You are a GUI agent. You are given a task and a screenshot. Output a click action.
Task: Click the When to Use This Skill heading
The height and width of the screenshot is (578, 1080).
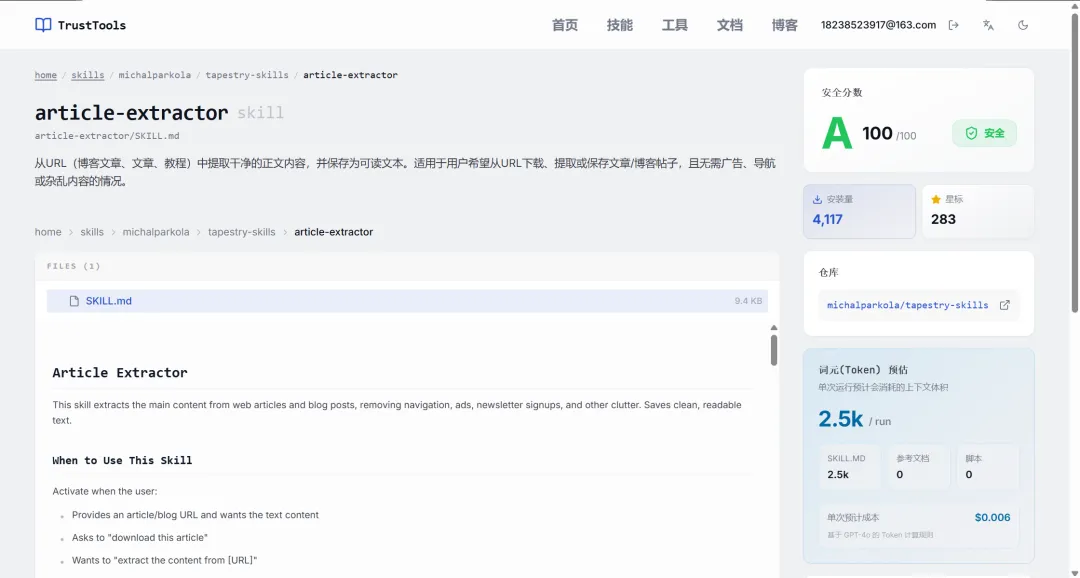point(122,460)
